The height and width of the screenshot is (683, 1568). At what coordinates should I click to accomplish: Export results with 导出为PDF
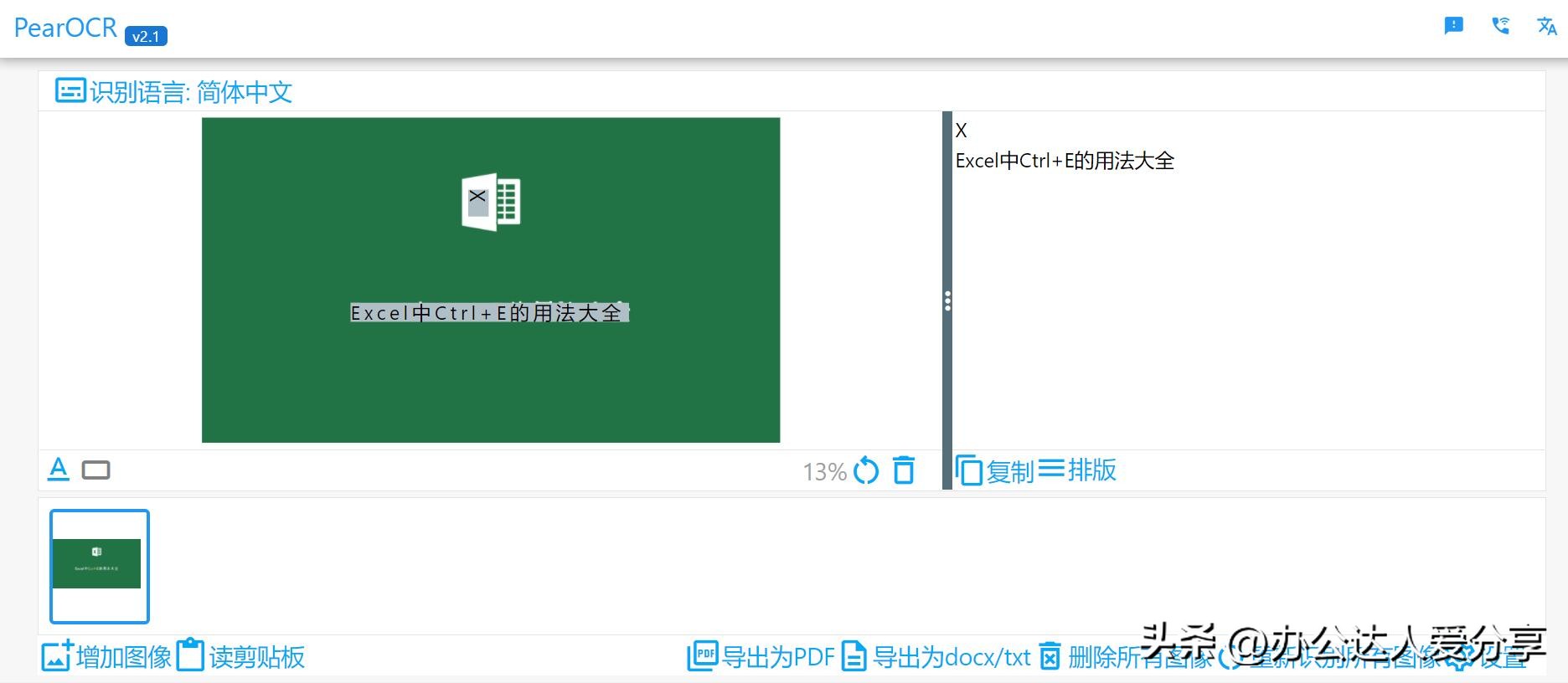761,657
